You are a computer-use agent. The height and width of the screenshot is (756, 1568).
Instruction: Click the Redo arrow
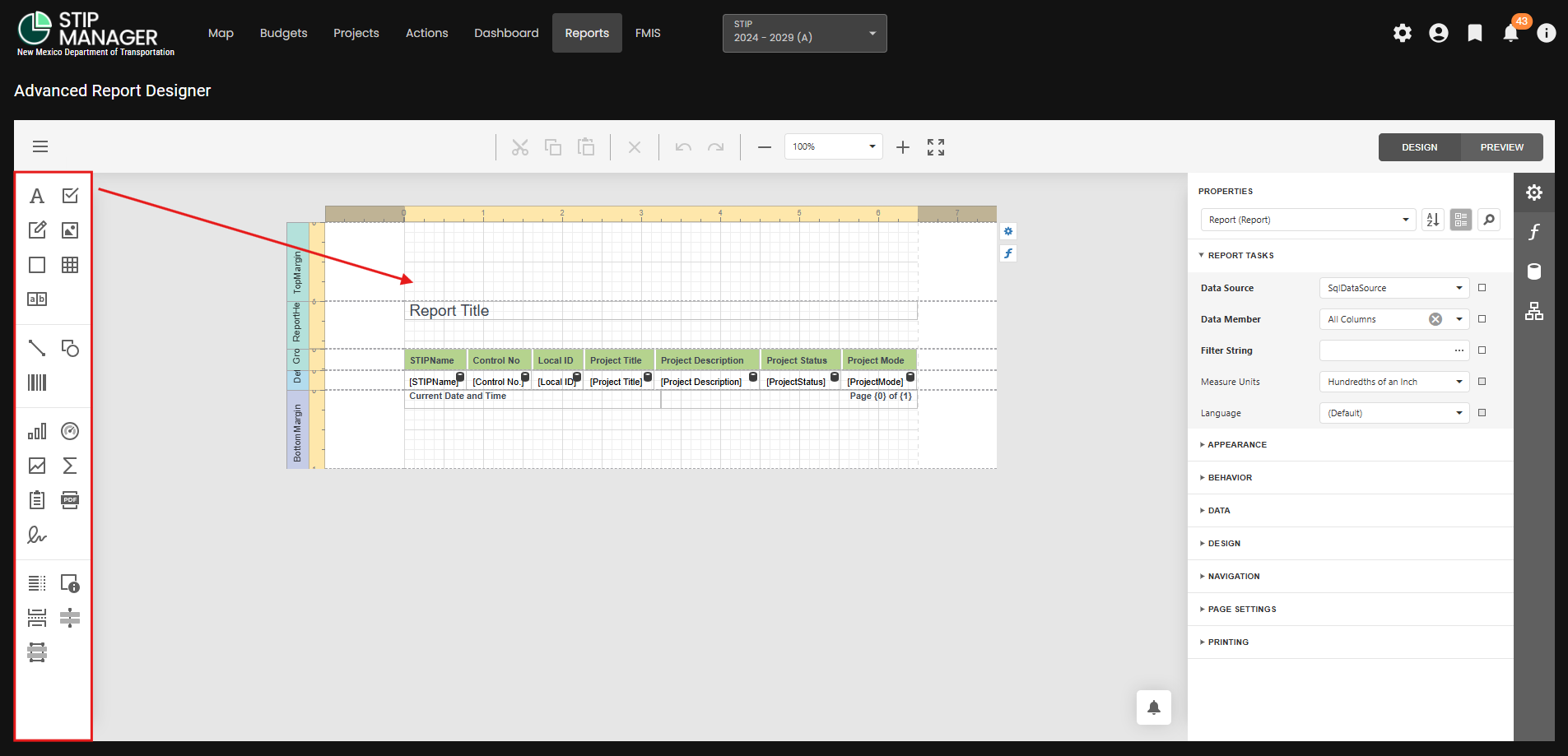coord(716,147)
